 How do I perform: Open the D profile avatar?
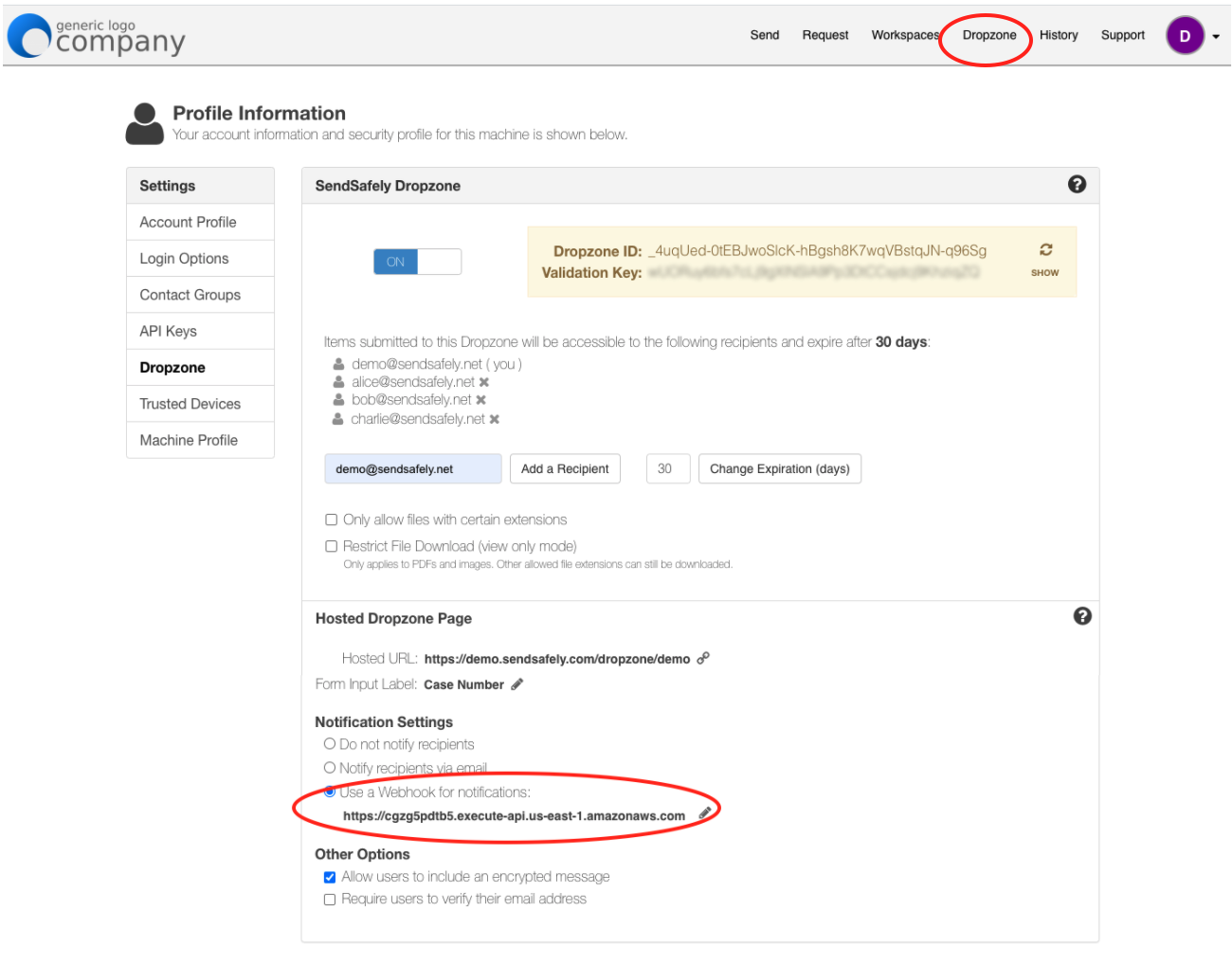tap(1185, 35)
